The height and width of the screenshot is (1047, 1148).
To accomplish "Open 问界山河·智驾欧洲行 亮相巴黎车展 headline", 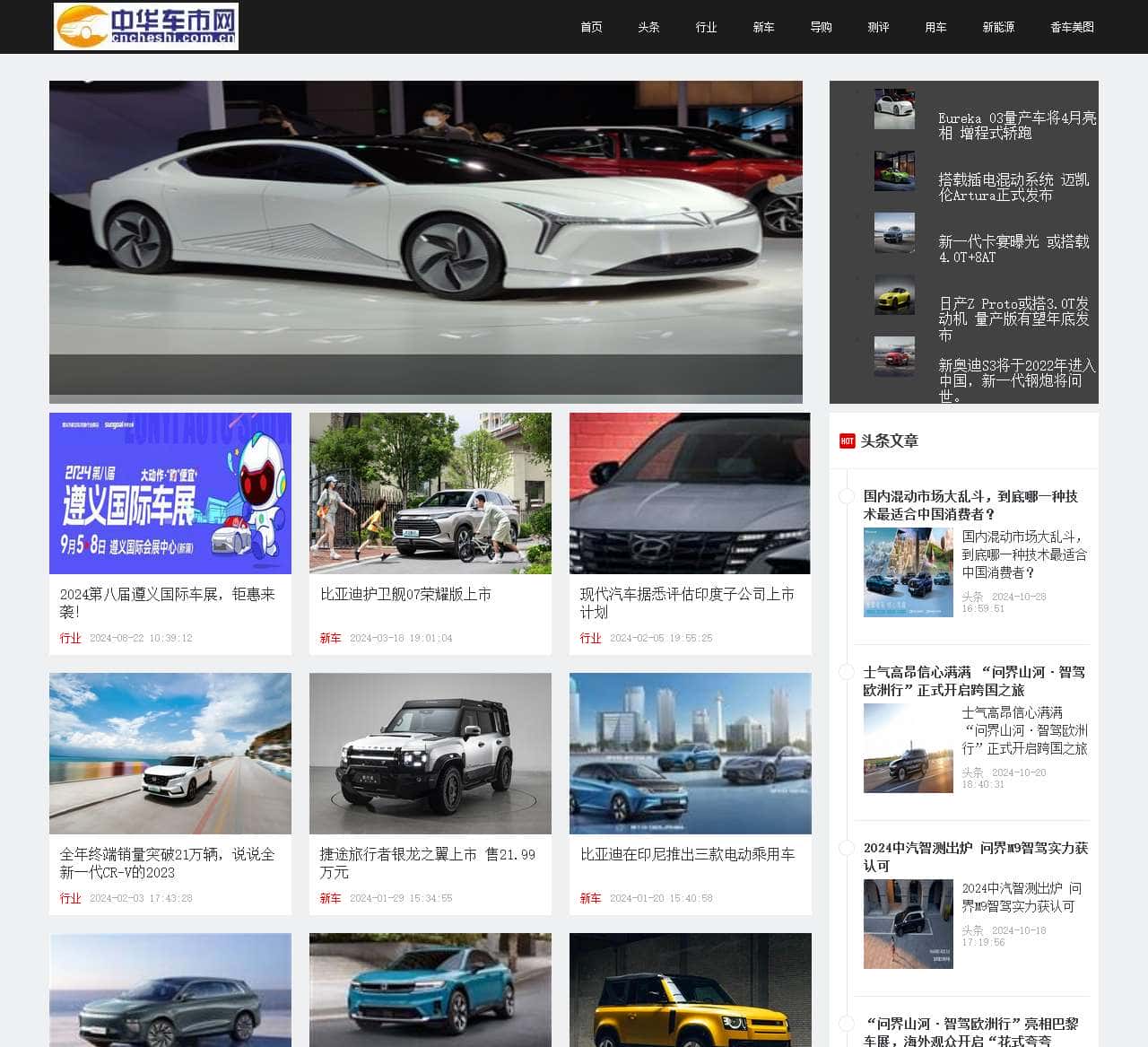I will (971, 1032).
